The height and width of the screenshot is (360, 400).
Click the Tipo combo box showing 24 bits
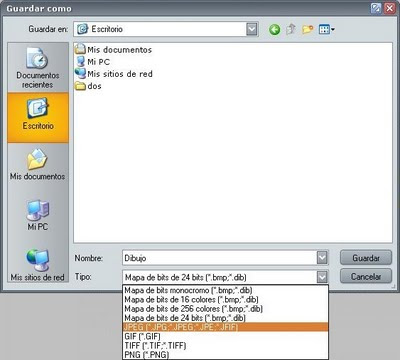click(225, 277)
